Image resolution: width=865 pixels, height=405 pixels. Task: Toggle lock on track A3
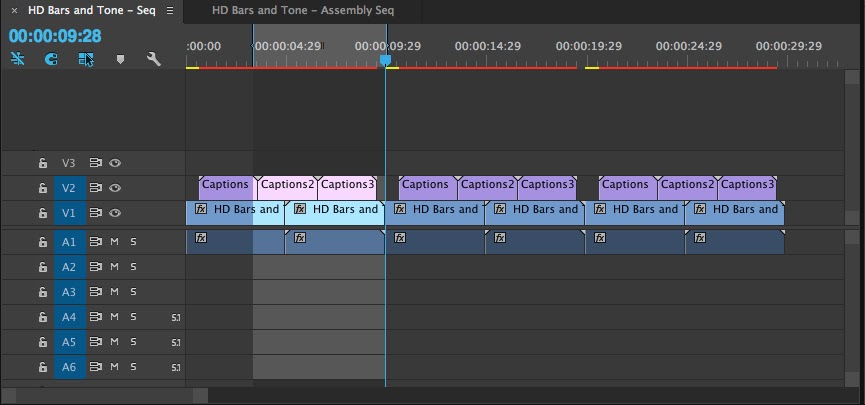point(42,292)
